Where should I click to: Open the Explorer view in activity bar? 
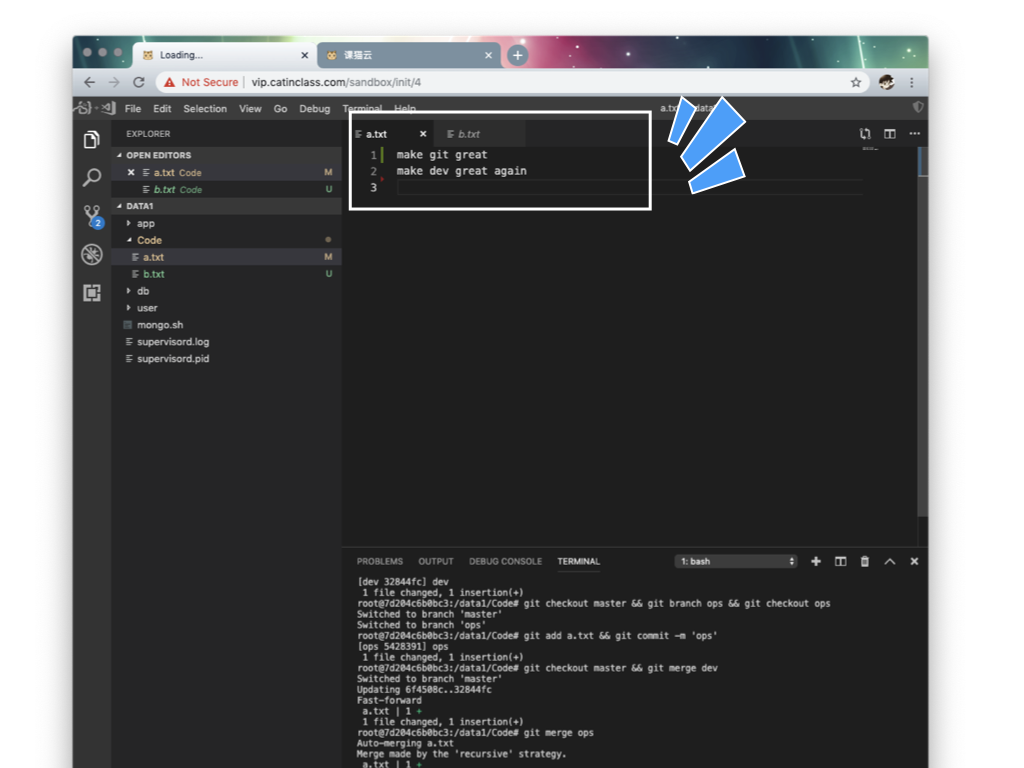point(92,139)
